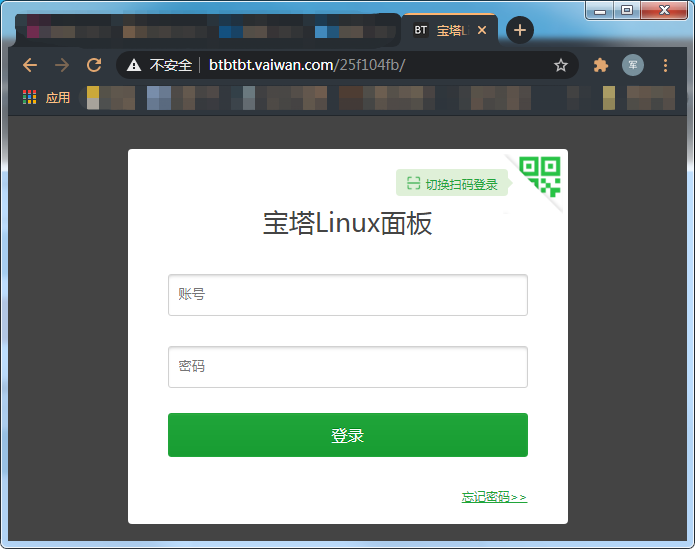The height and width of the screenshot is (549, 695).
Task: Click the green 登录 login button
Action: pos(348,435)
